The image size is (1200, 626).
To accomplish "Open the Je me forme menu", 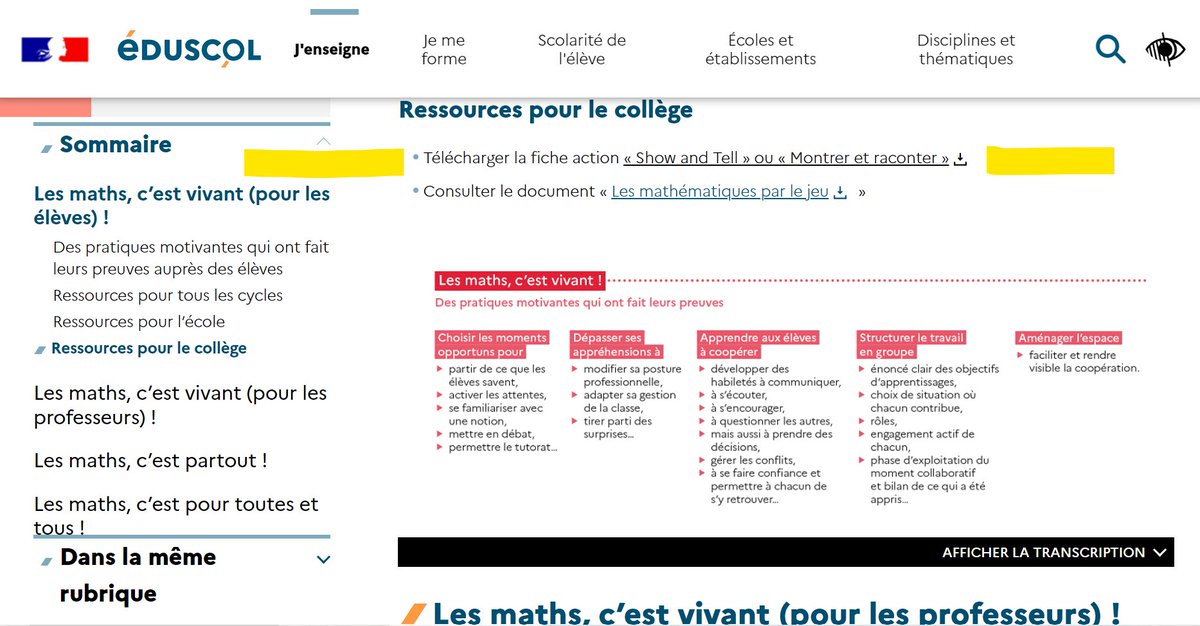I will 443,47.
